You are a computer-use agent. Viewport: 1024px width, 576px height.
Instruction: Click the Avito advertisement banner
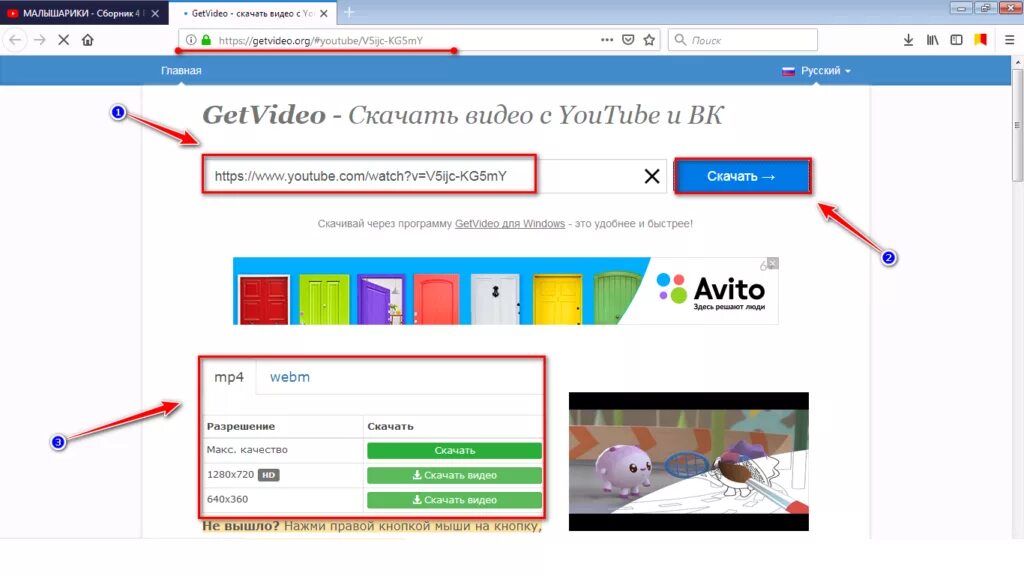[505, 291]
